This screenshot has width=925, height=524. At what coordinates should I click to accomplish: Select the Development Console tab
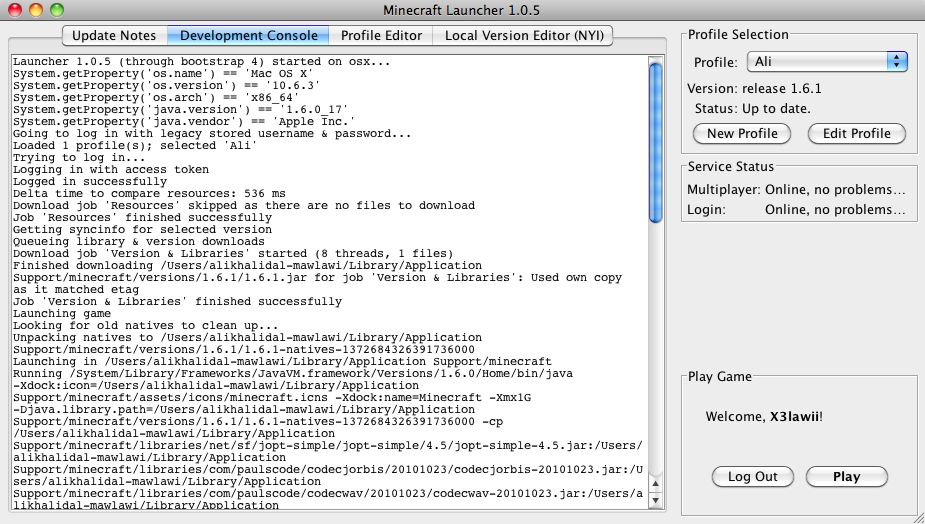click(248, 35)
